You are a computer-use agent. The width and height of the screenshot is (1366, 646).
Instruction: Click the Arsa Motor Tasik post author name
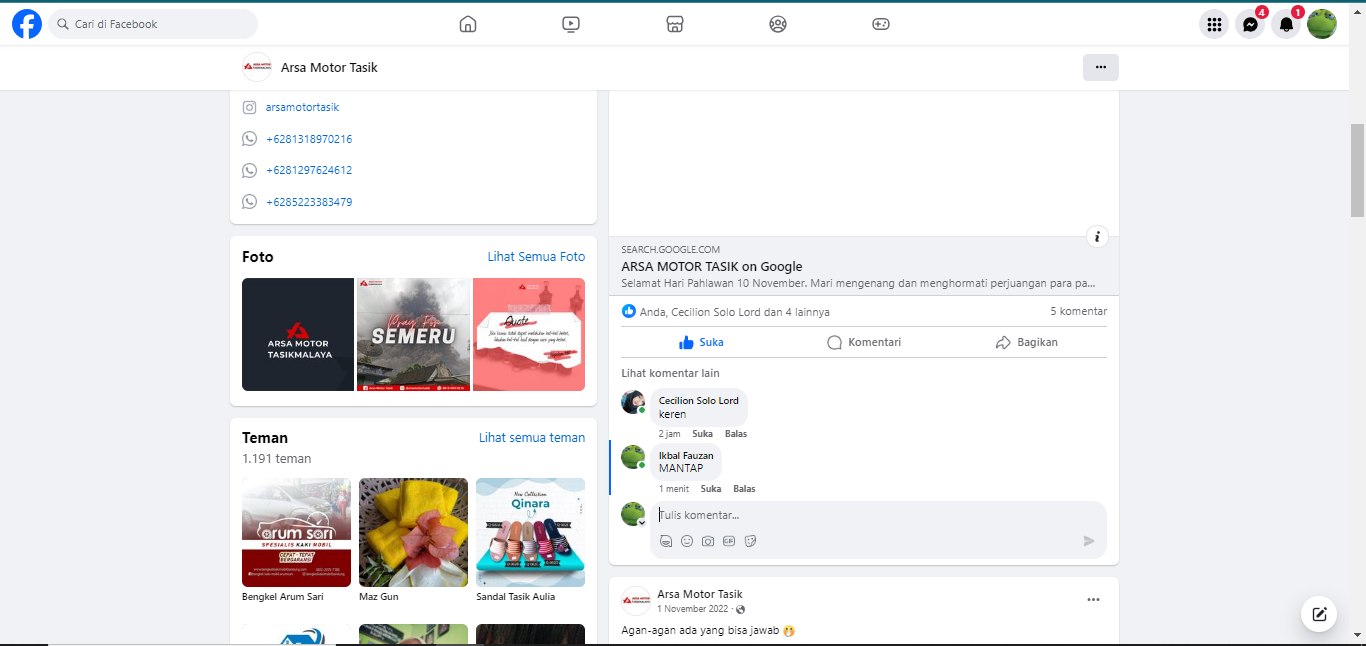tap(700, 594)
